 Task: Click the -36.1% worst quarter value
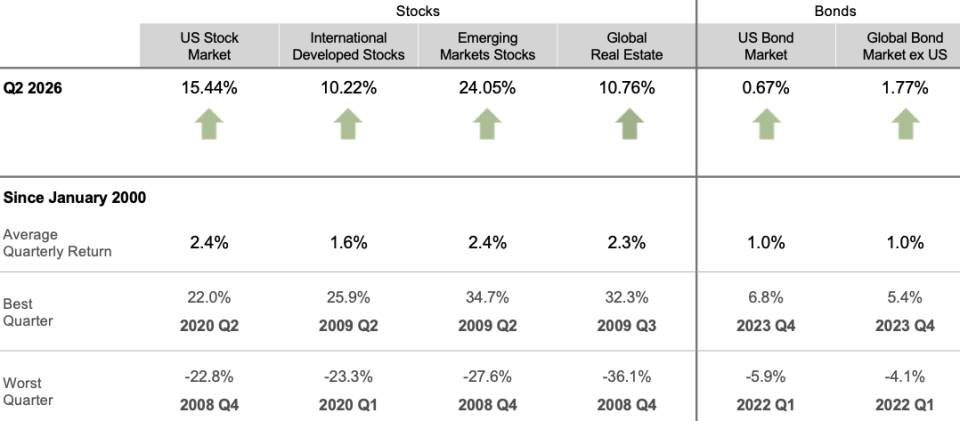coord(626,376)
